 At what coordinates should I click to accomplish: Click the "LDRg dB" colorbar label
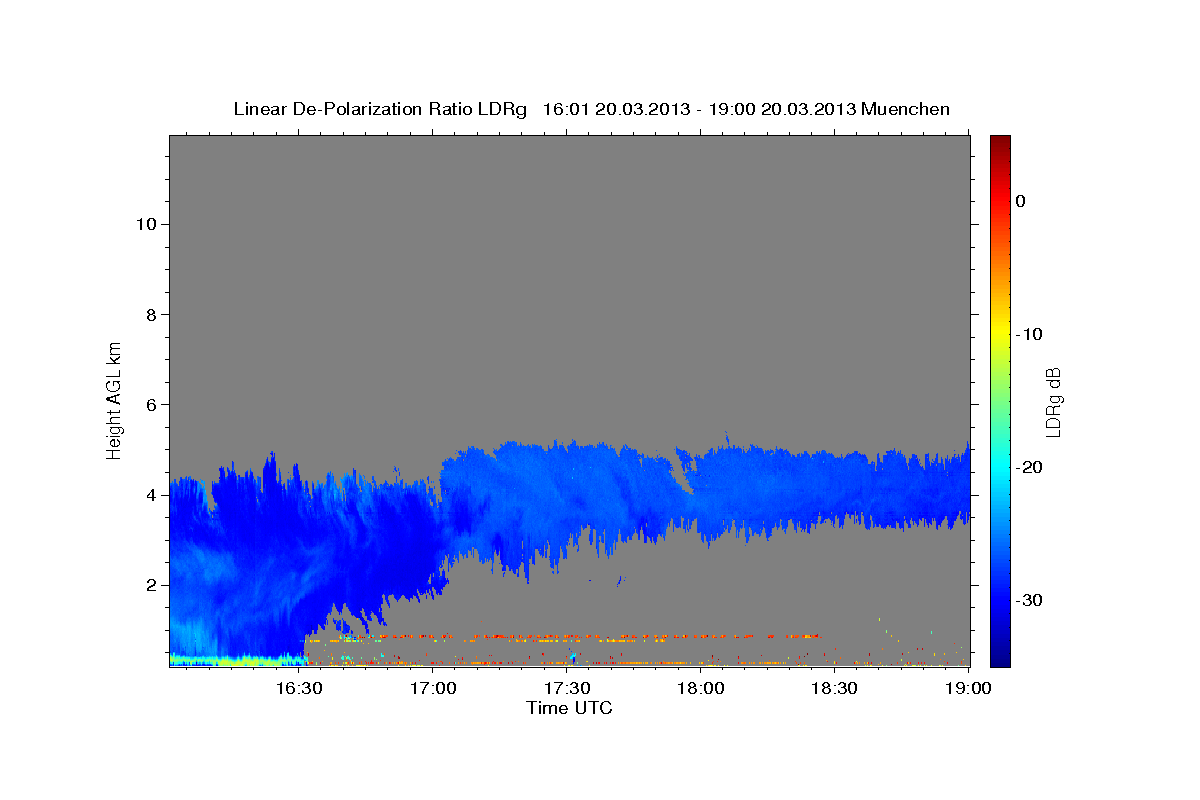[1053, 402]
